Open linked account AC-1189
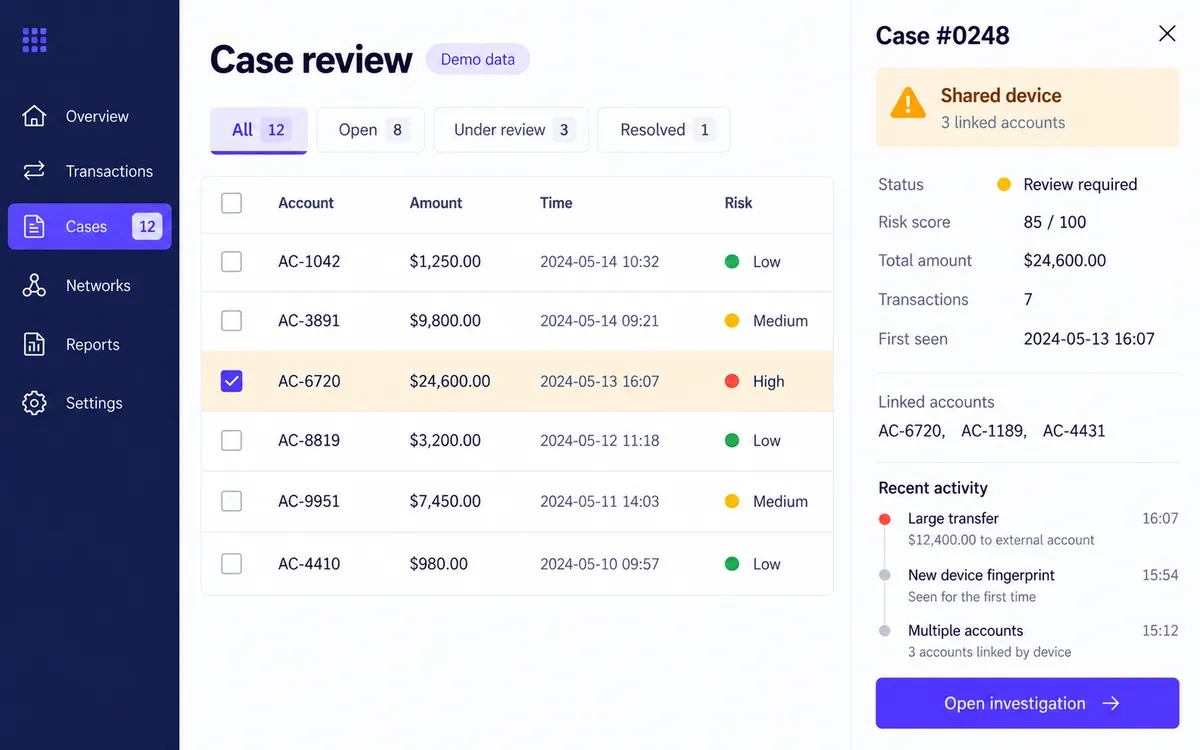Image resolution: width=1200 pixels, height=750 pixels. pos(993,431)
